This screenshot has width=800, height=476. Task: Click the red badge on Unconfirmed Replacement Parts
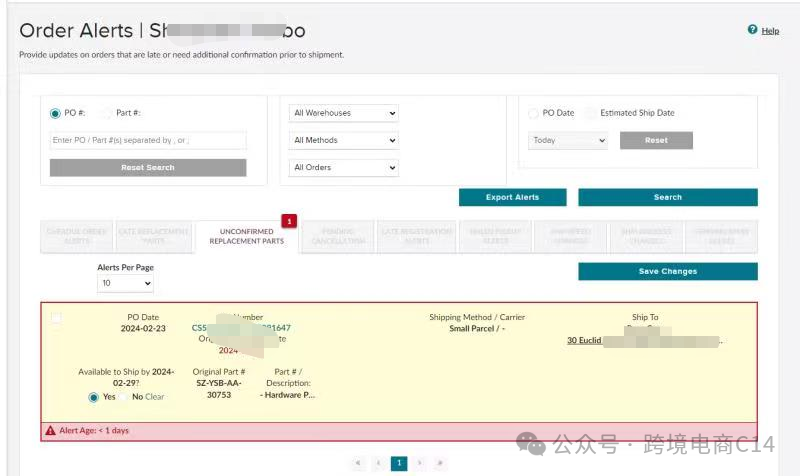tap(289, 221)
